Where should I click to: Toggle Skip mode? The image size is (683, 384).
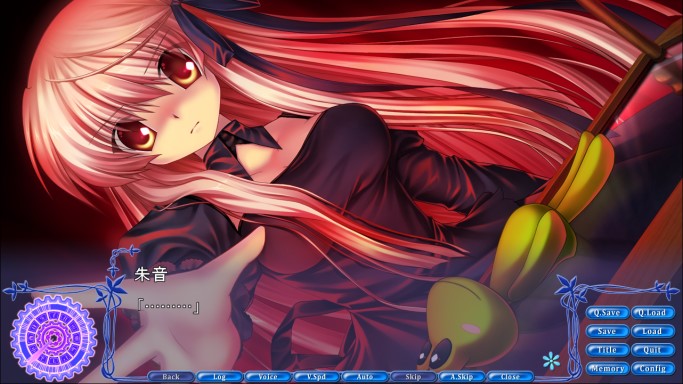coord(413,377)
